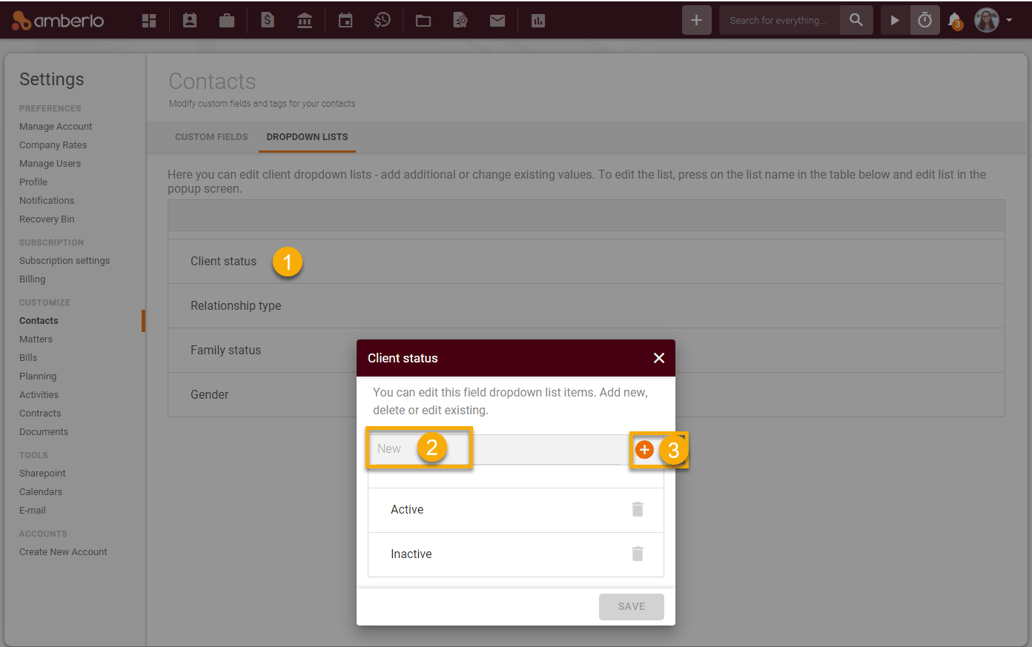Open the Reports chart icon

[x=537, y=19]
